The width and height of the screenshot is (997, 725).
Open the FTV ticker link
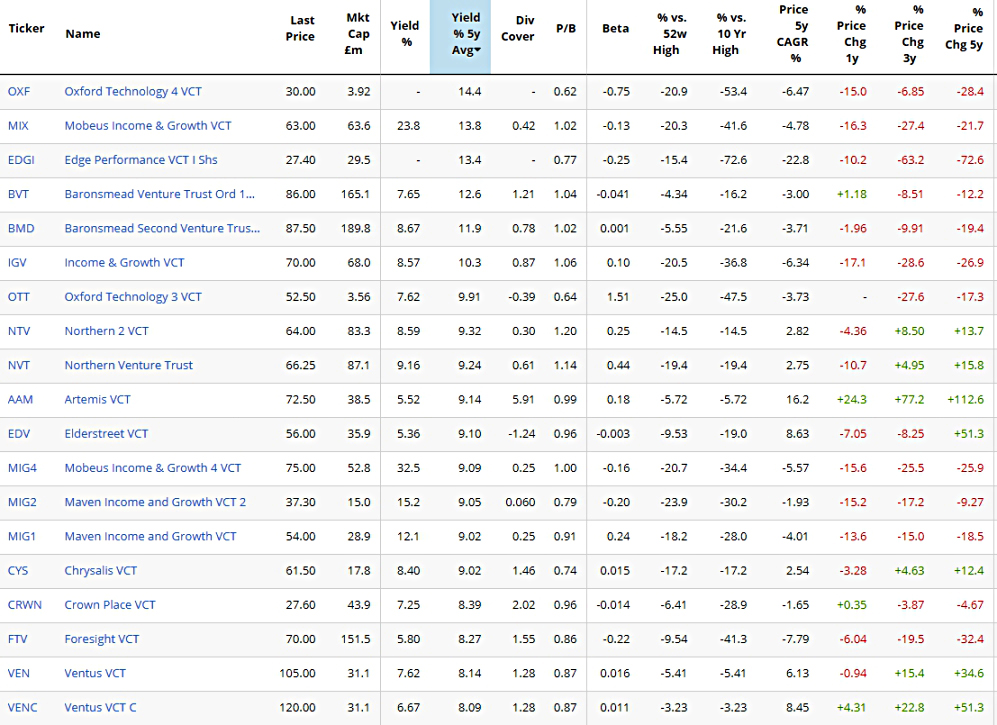pyautogui.click(x=18, y=640)
